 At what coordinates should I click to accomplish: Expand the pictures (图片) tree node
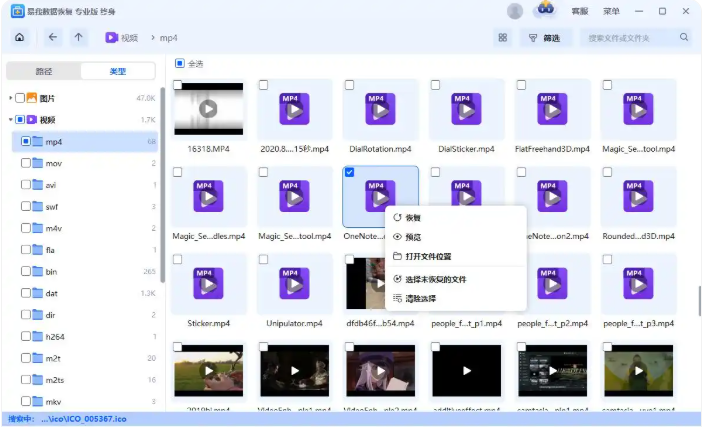[x=10, y=98]
